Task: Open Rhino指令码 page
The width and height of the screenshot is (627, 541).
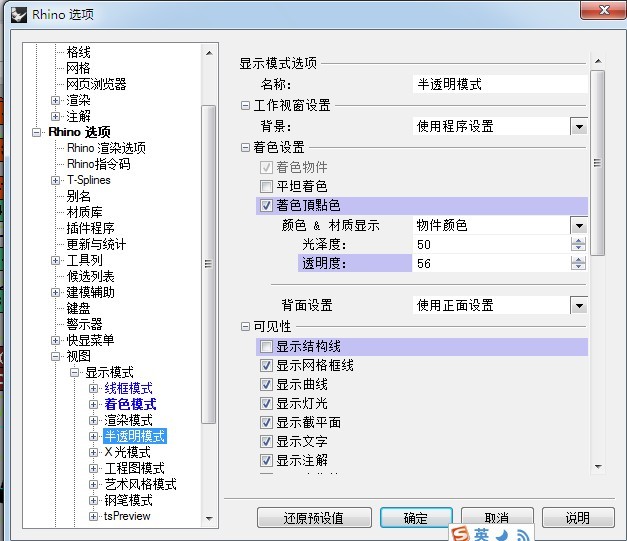Action: [98, 164]
